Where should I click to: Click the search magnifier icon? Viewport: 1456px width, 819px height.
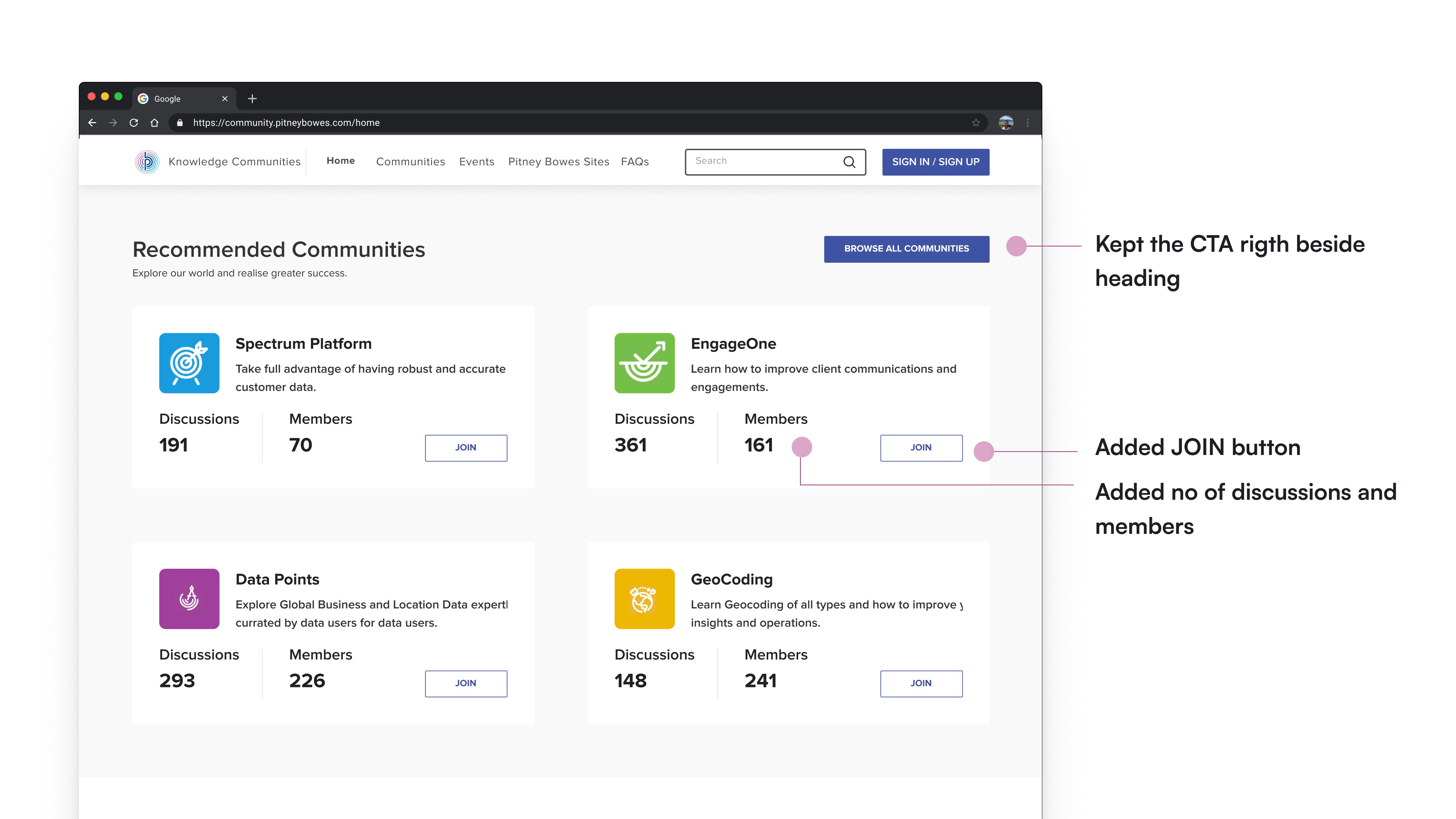[849, 162]
